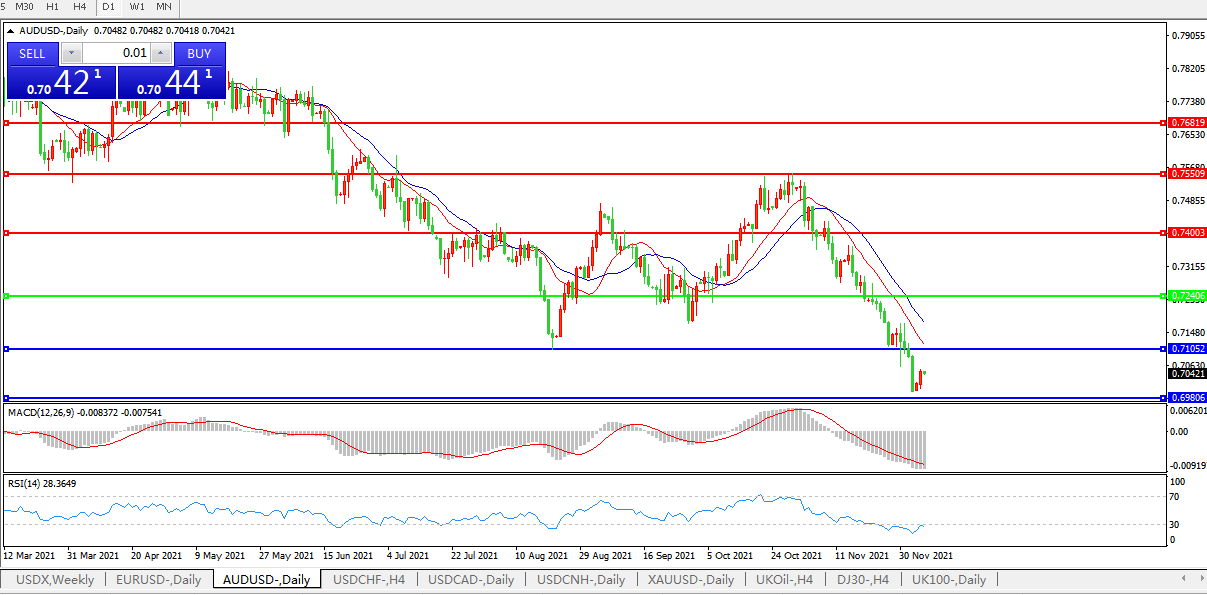
Task: Select the red 0.76819 horizontal line label
Action: [x=1187, y=123]
